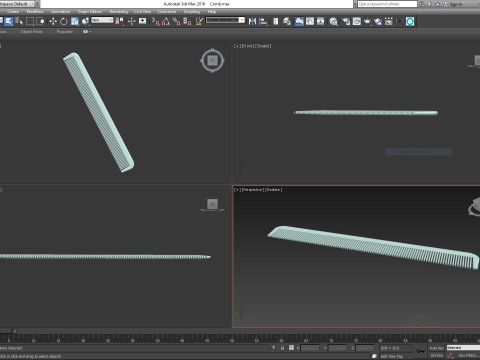Viewport: 480px width, 360px height.
Task: Click the X coordinate field
Action: [x=310, y=348]
